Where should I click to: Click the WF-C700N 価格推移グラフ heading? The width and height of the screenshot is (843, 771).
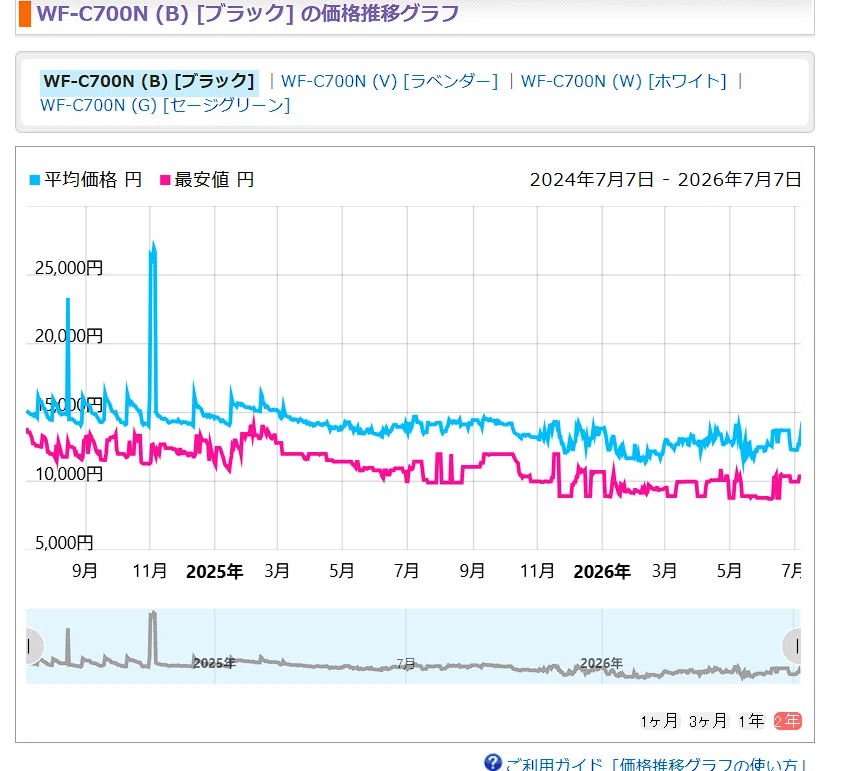point(248,13)
